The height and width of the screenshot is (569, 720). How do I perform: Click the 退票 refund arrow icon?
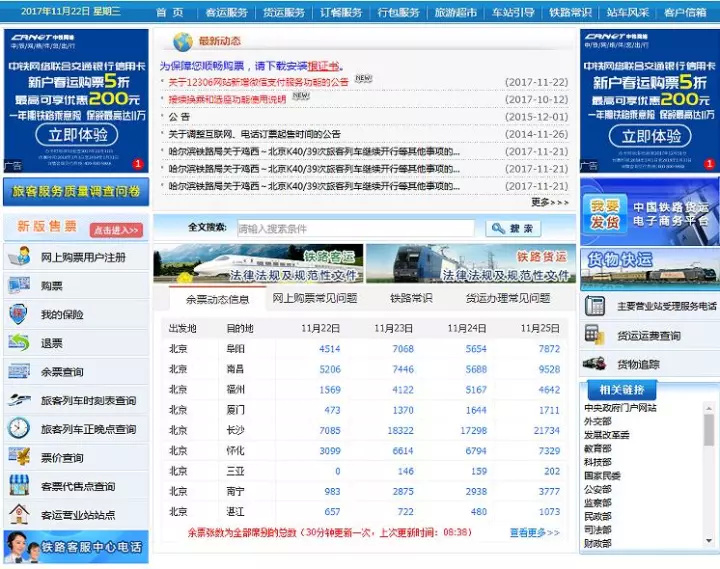pyautogui.click(x=19, y=343)
